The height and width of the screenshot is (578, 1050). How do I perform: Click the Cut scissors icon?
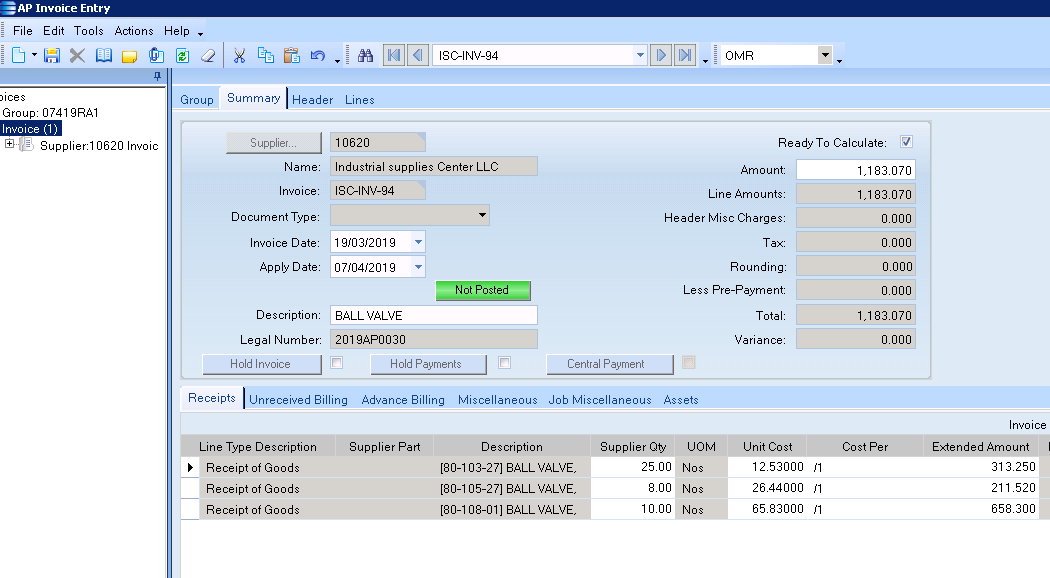point(240,56)
